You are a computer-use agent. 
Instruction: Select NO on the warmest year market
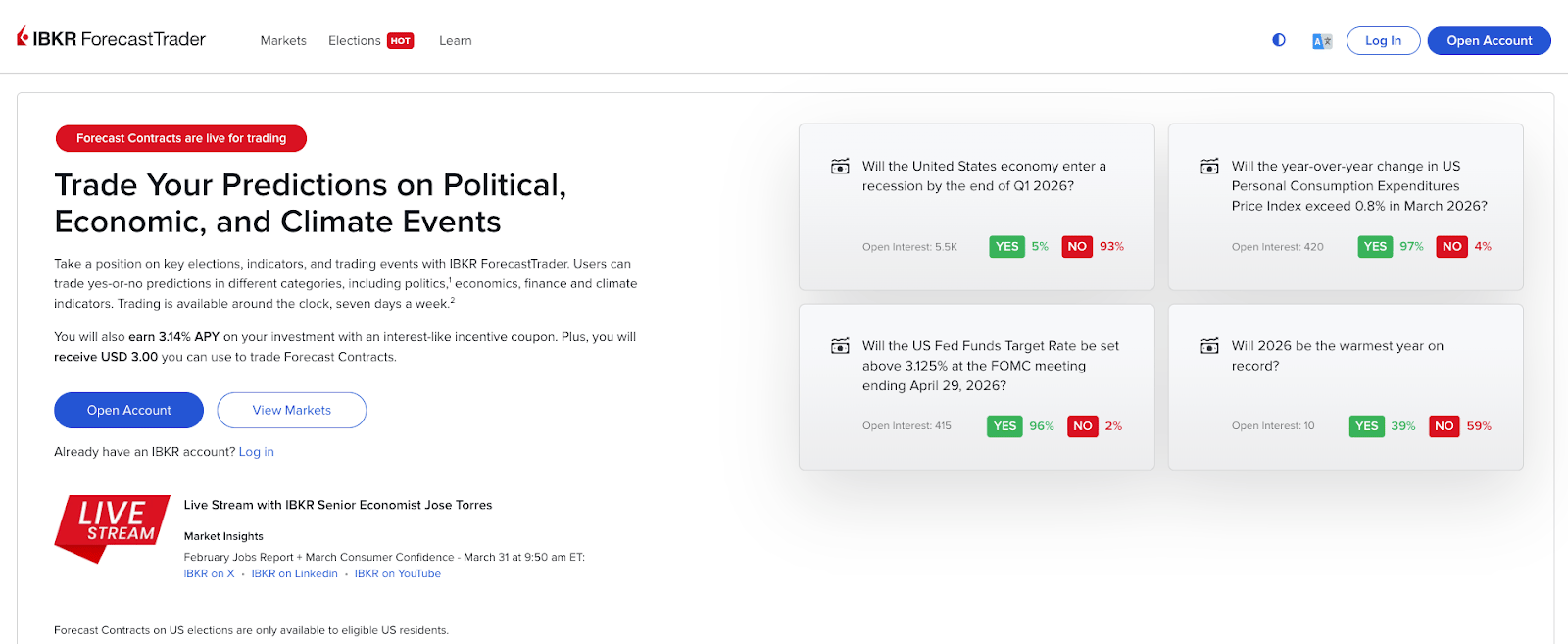click(x=1445, y=426)
